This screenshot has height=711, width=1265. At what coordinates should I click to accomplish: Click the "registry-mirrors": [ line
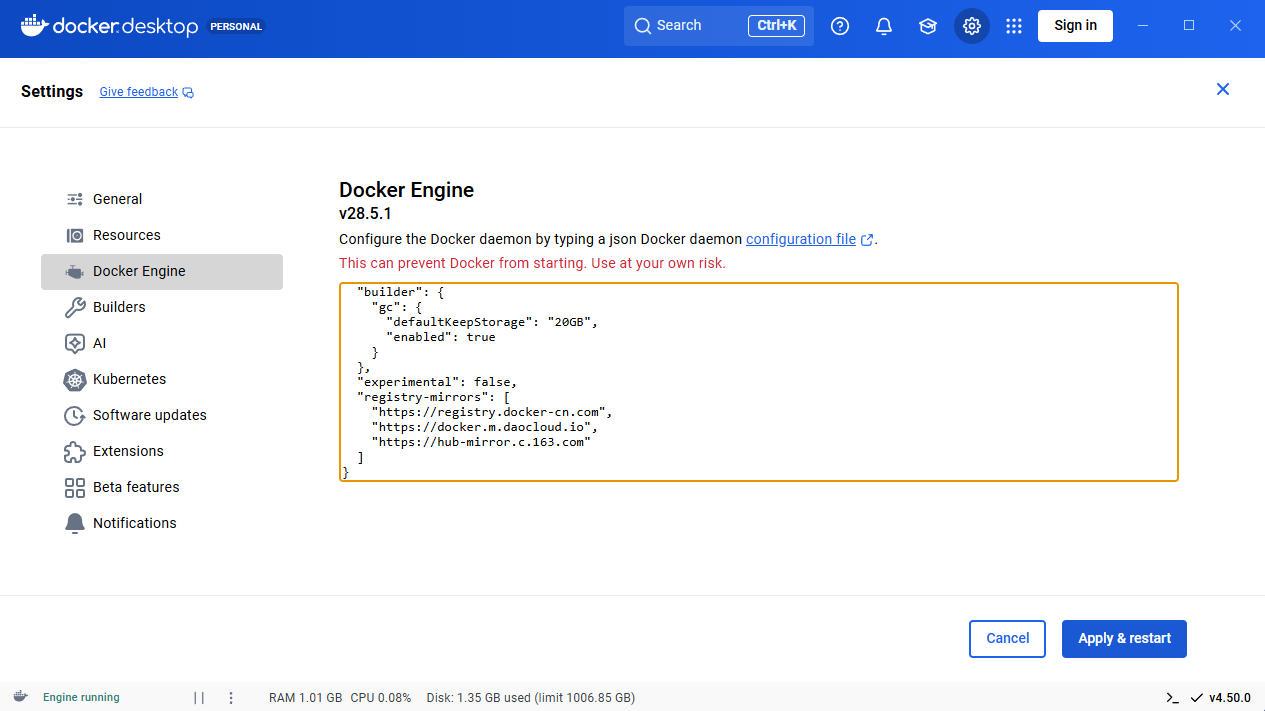pyautogui.click(x=434, y=397)
